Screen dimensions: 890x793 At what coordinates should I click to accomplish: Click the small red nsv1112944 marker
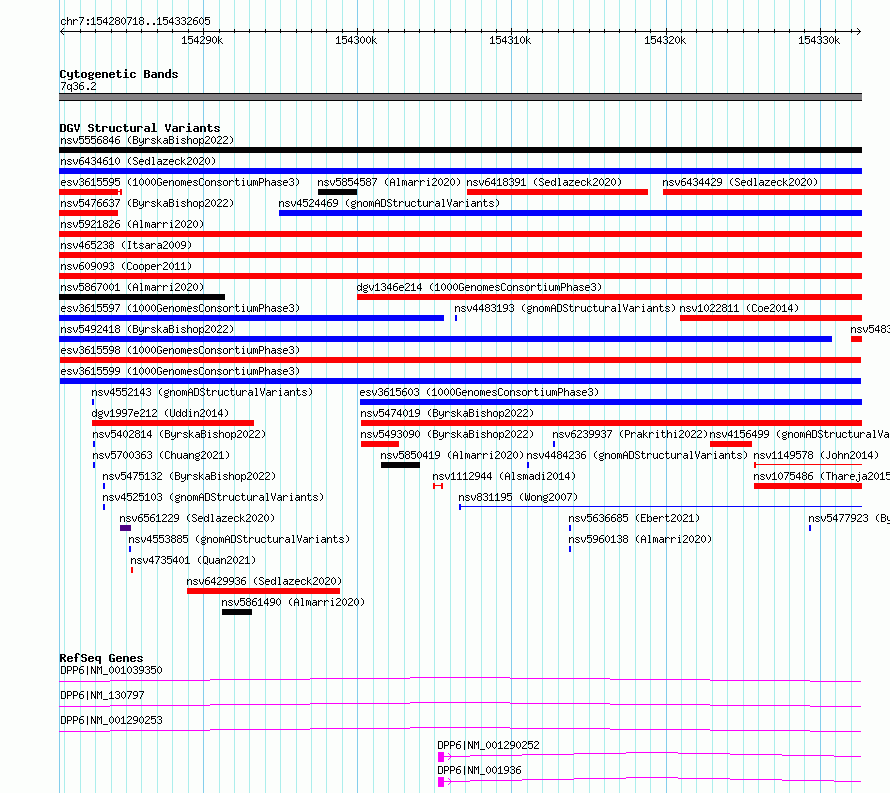438,486
